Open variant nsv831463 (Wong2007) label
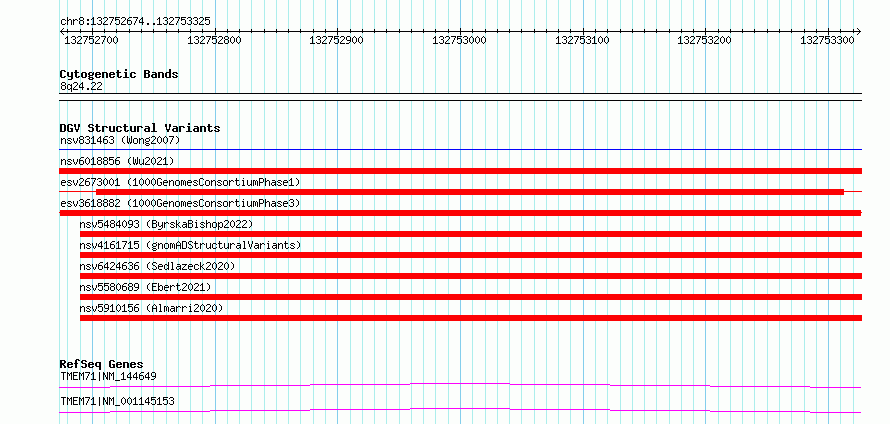 120,140
